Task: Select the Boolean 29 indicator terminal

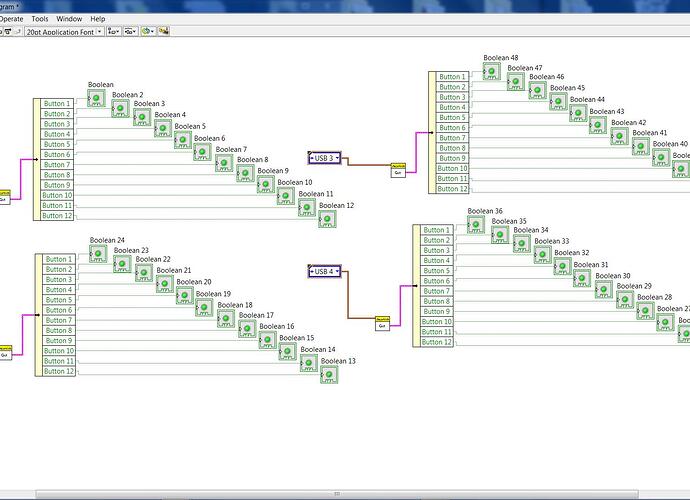Action: click(x=625, y=299)
